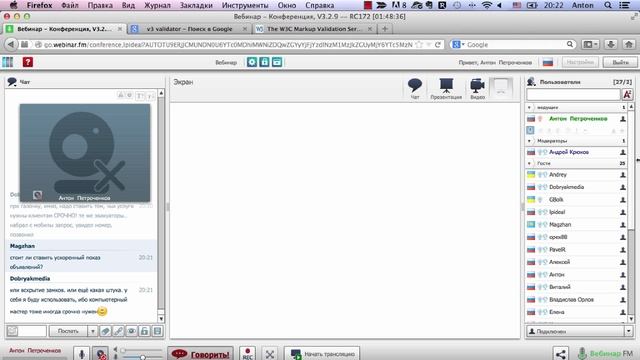The width and height of the screenshot is (640, 360).
Task: Open the Правка menu
Action: click(100, 5)
